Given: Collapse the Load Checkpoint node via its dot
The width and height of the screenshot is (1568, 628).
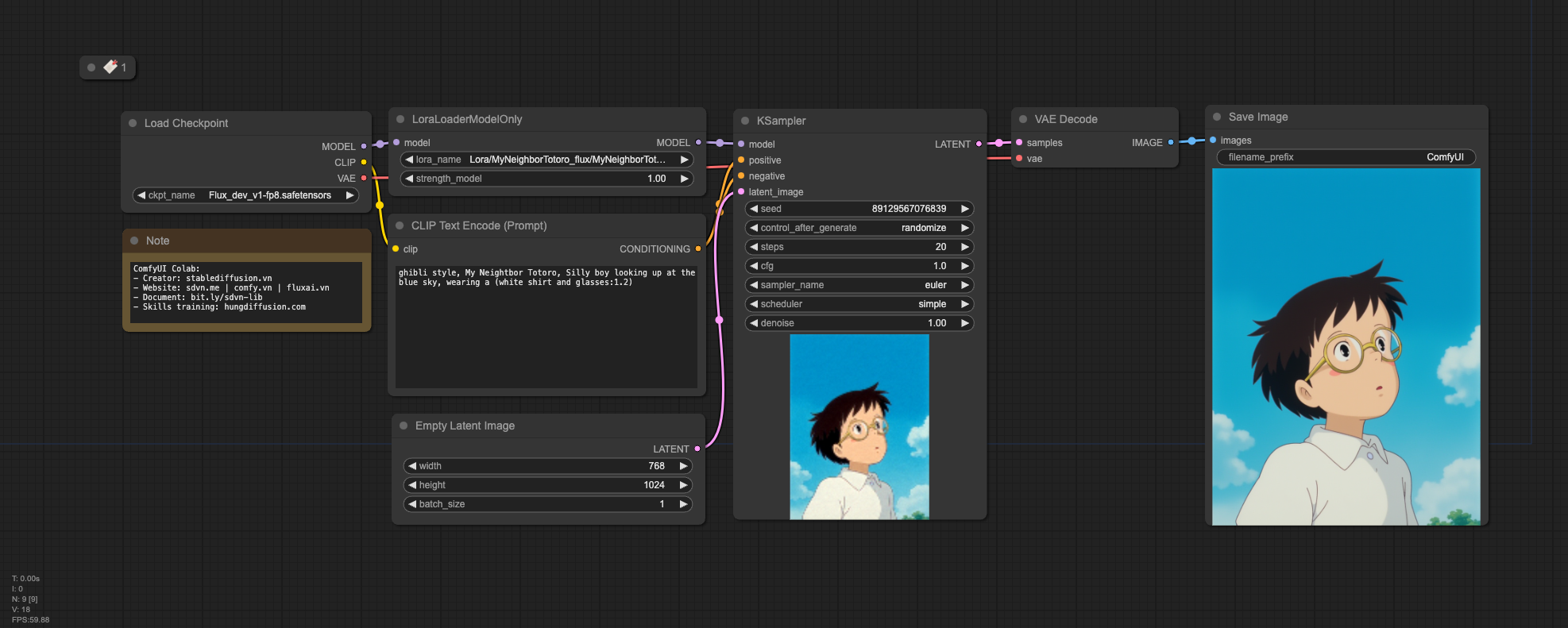Looking at the screenshot, I should [133, 123].
